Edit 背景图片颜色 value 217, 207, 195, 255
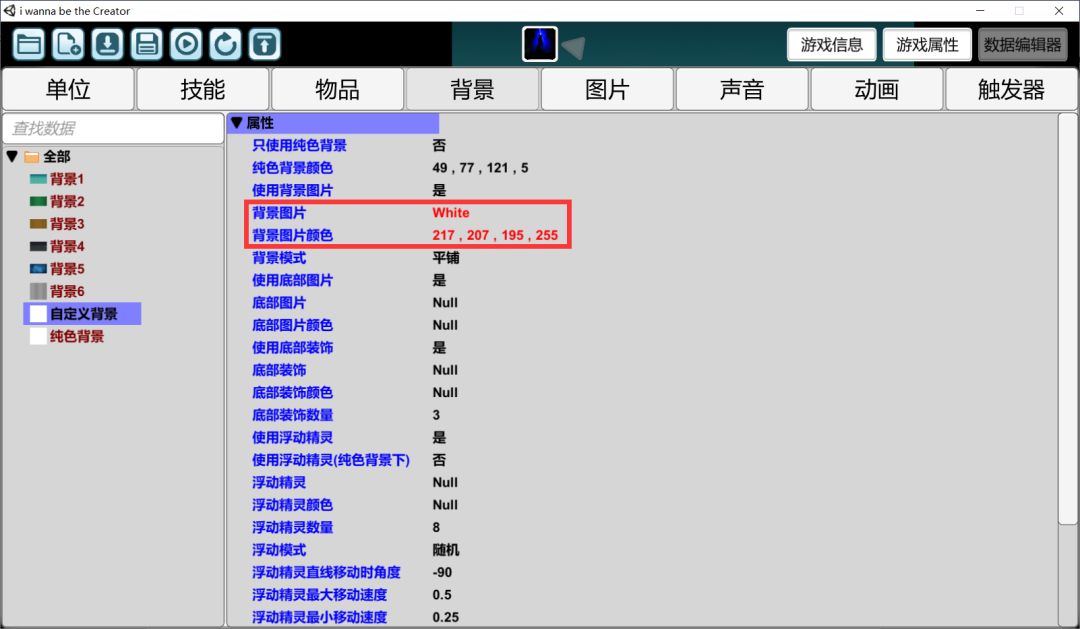 tap(495, 235)
